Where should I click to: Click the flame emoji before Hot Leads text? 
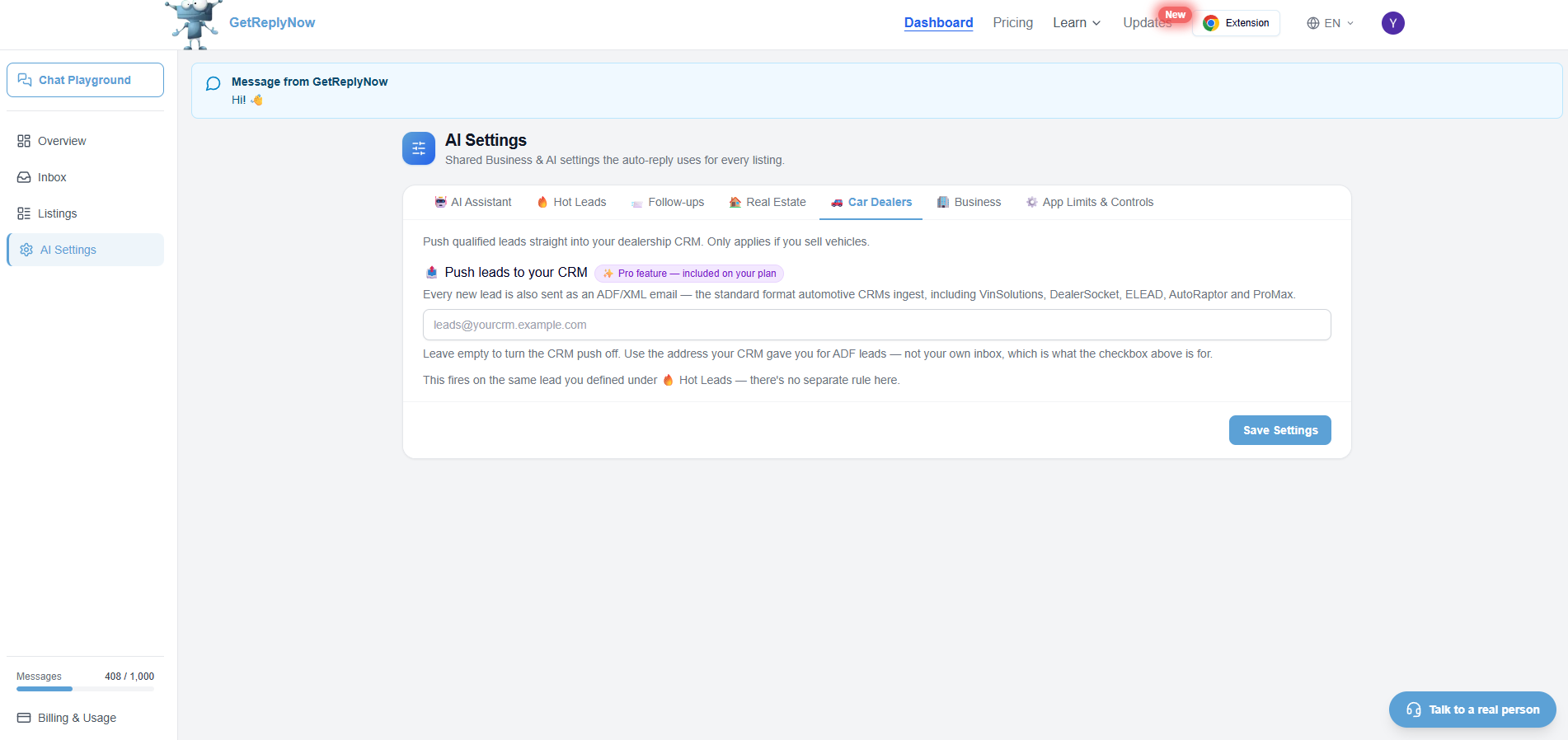669,380
